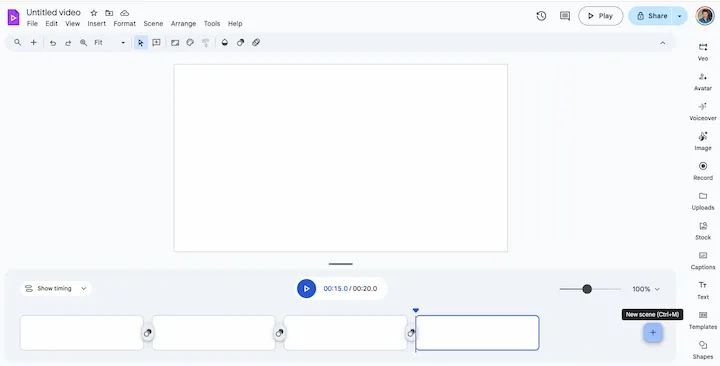
Task: Open the Arrange menu
Action: [183, 23]
